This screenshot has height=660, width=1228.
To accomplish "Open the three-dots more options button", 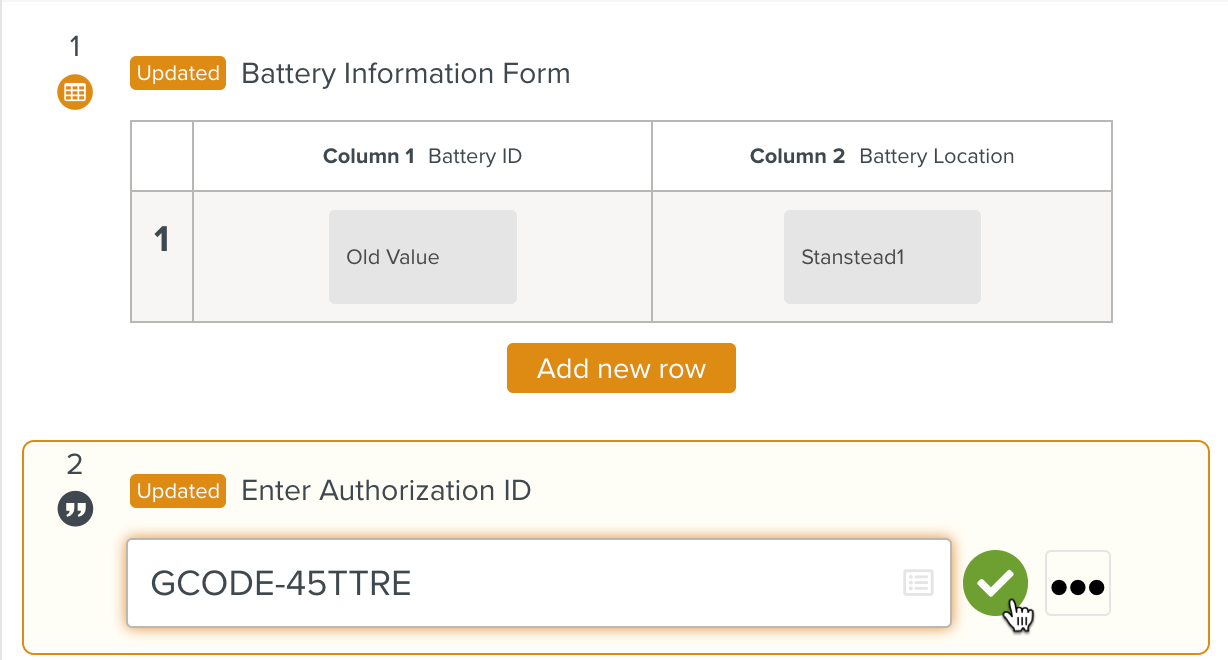I will click(1077, 584).
